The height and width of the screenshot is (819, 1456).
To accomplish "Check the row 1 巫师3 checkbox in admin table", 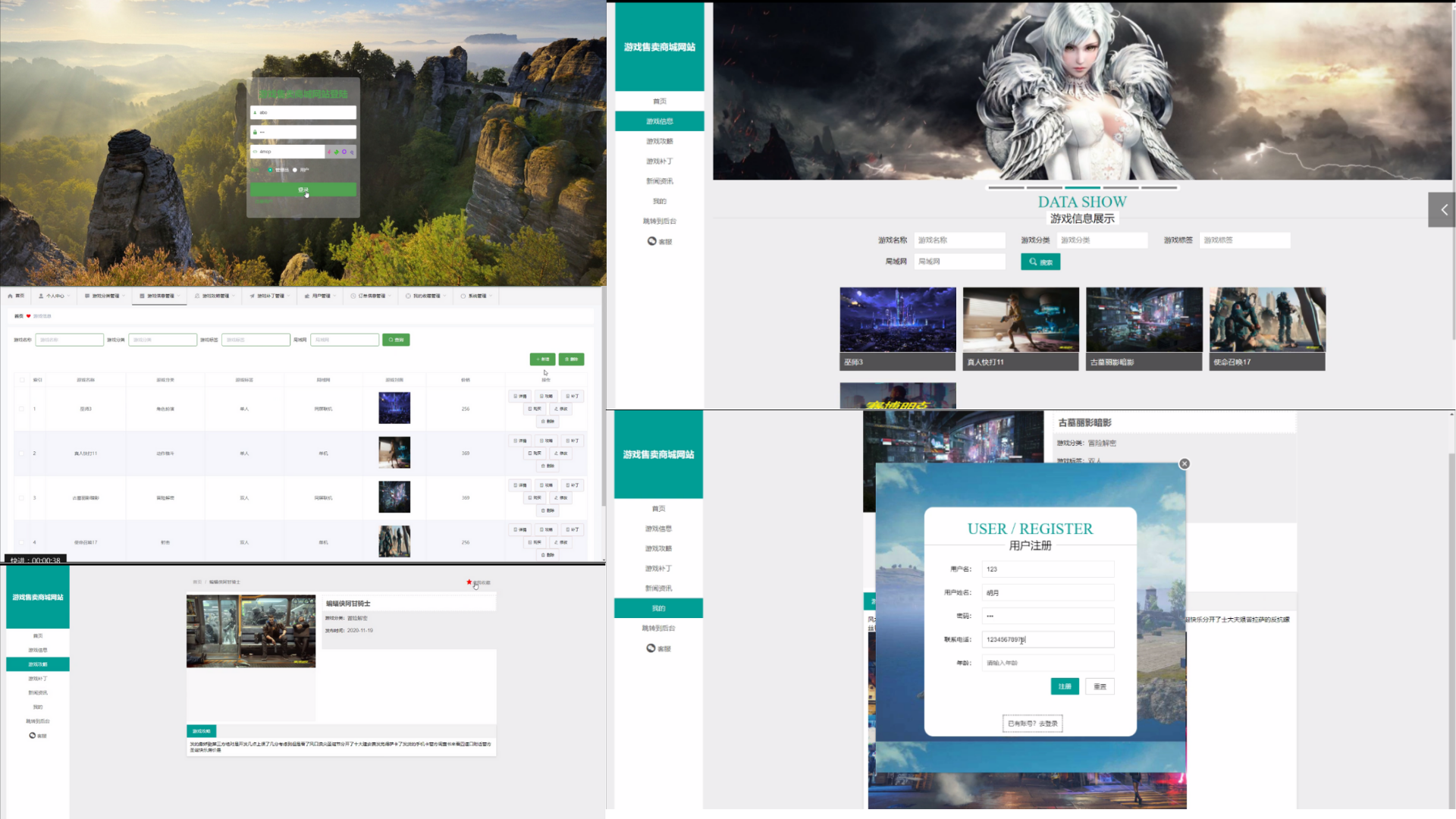I will pos(22,409).
